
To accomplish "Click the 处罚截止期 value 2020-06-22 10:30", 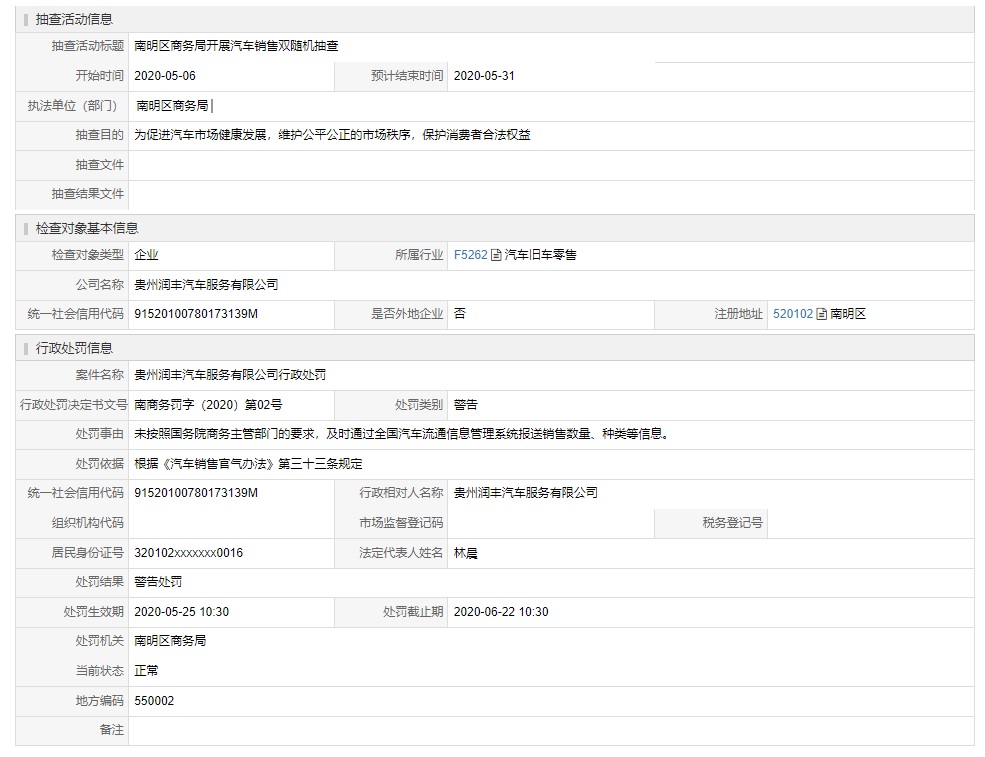I will point(500,612).
